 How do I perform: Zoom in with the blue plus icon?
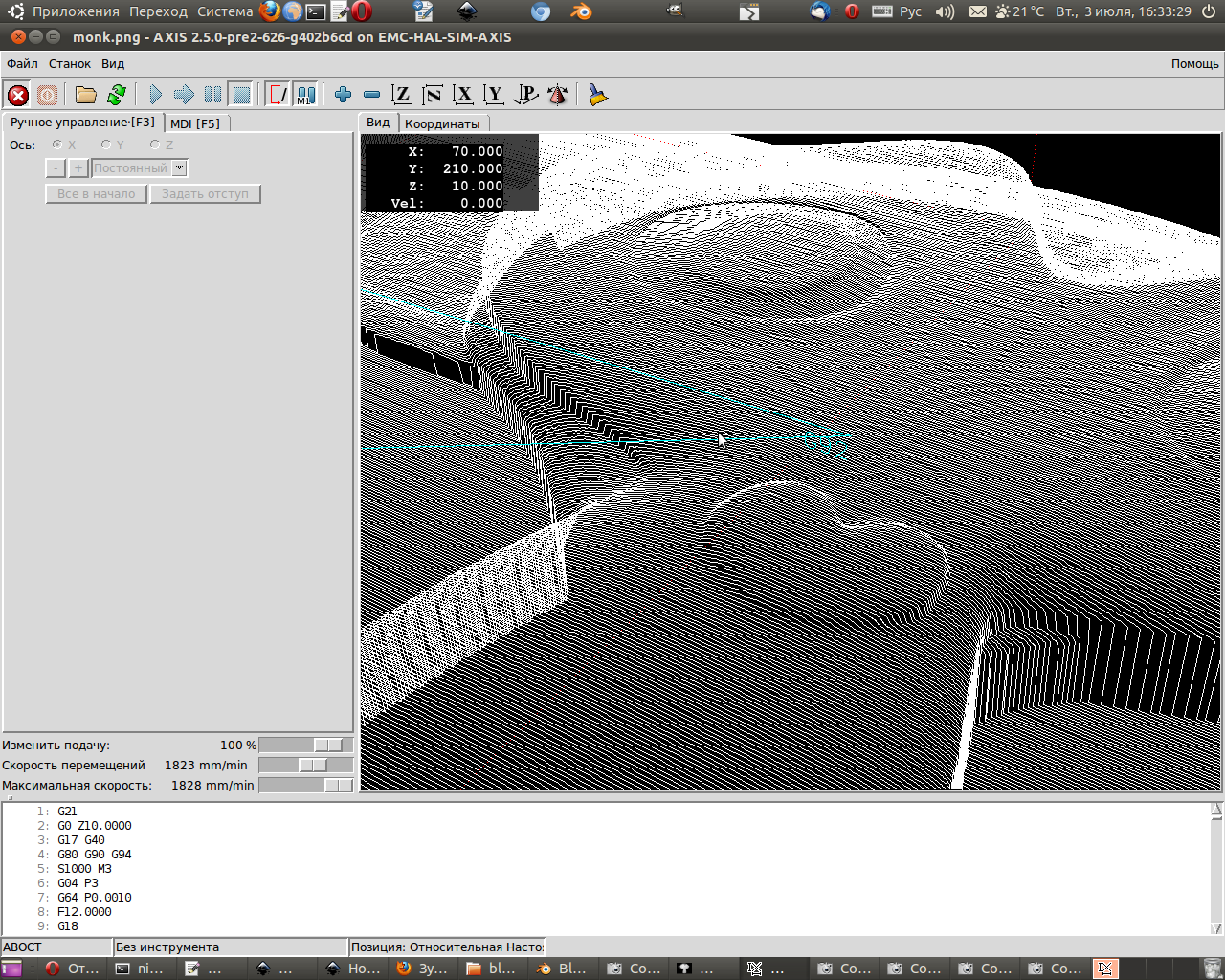343,95
